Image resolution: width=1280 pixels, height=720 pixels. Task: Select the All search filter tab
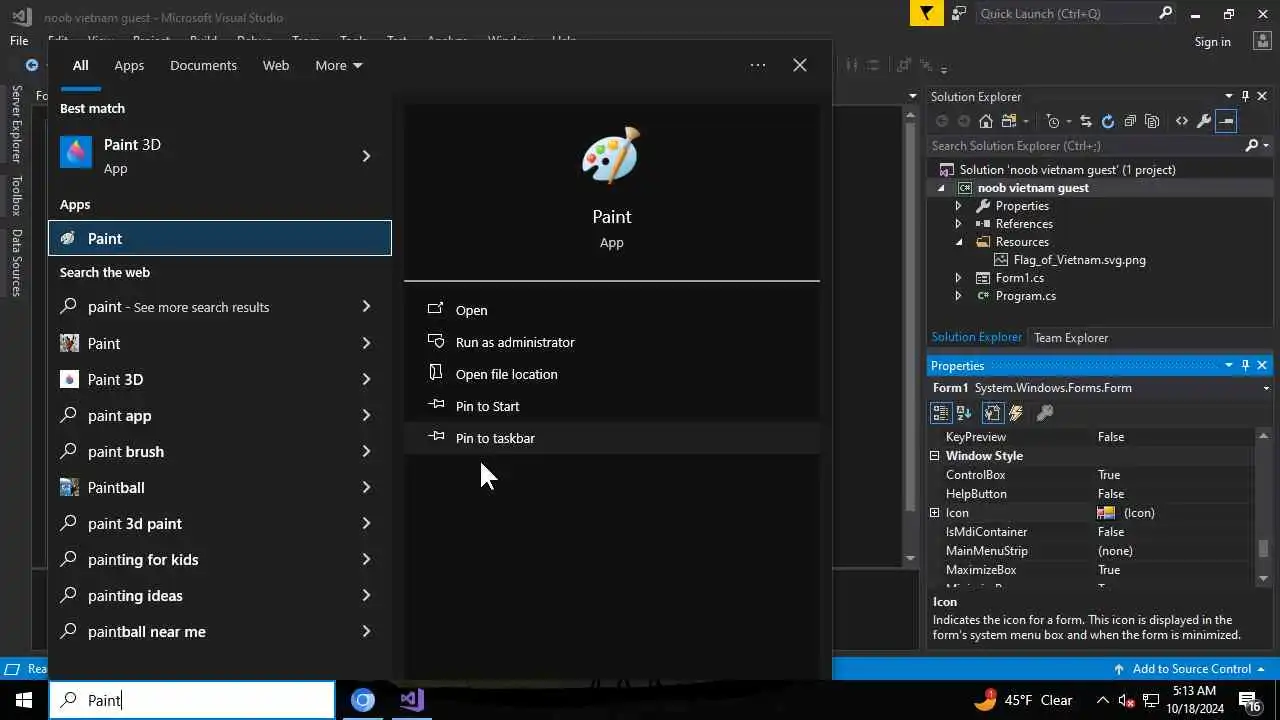80,65
